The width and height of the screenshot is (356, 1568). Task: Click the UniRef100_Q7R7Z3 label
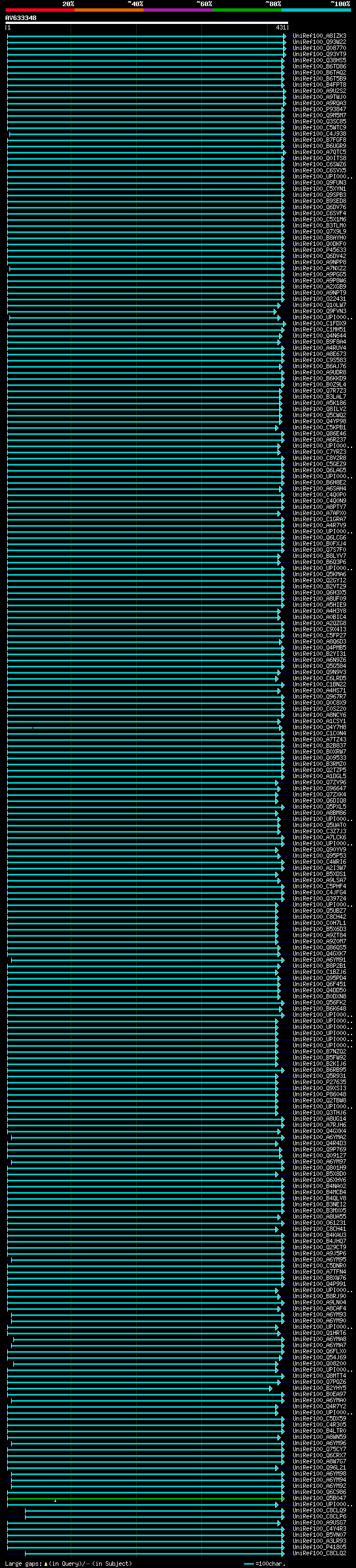319,391
